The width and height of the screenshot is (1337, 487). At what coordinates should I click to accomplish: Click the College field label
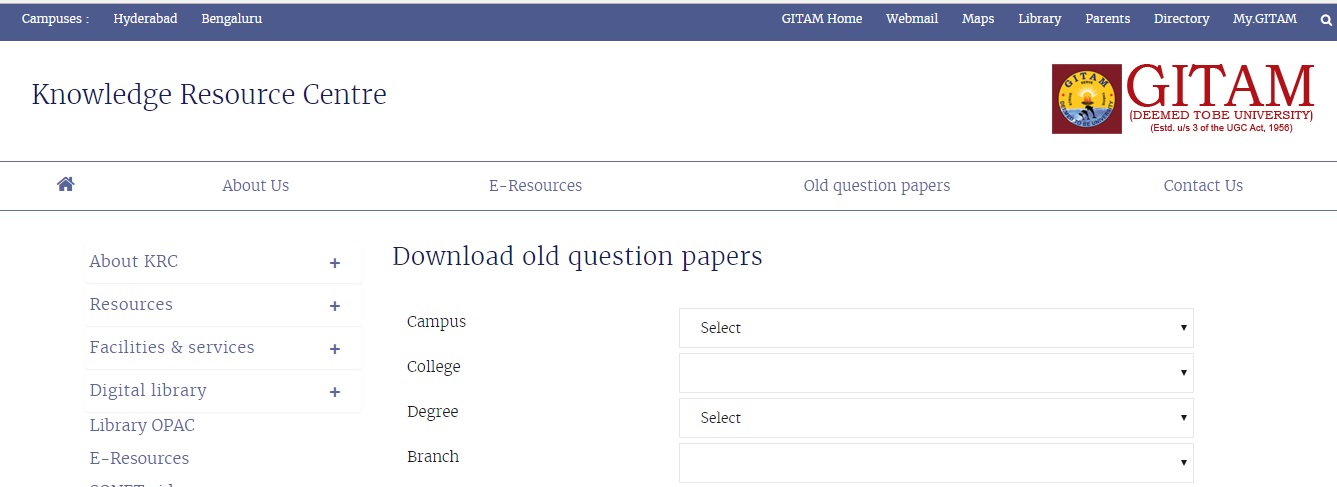(434, 367)
